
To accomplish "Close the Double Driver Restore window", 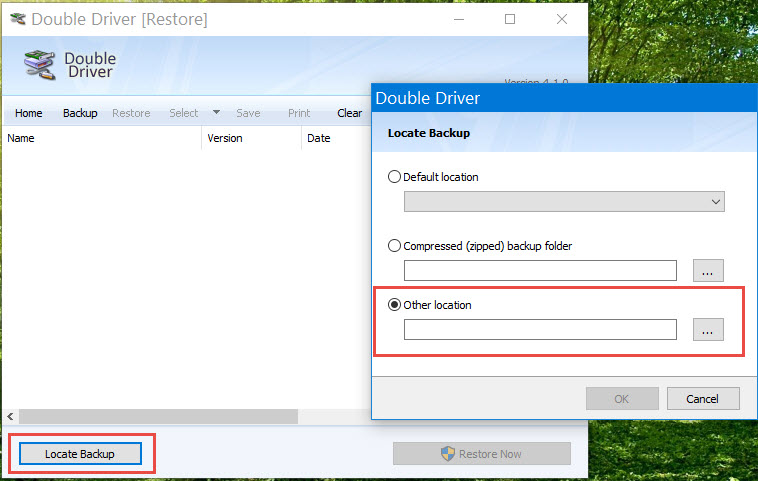I will pos(562,19).
